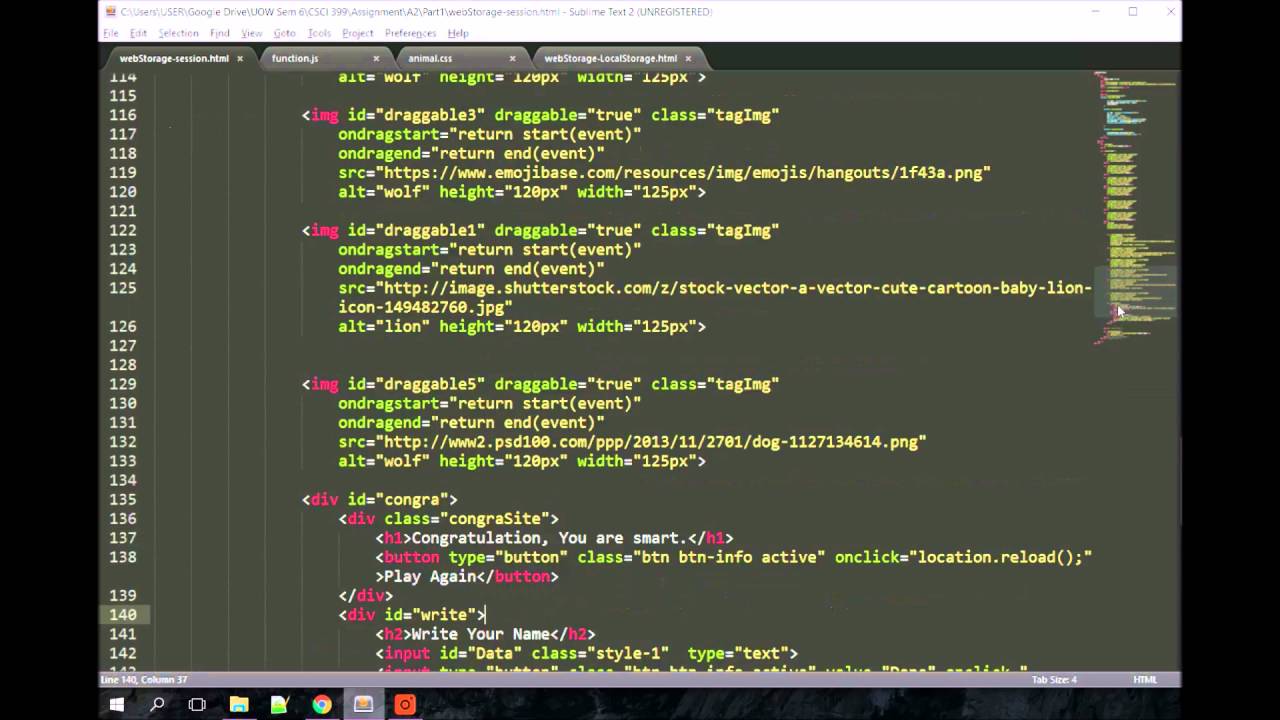Screen dimensions: 1280x720
Task: Open the Find menu
Action: pos(220,33)
